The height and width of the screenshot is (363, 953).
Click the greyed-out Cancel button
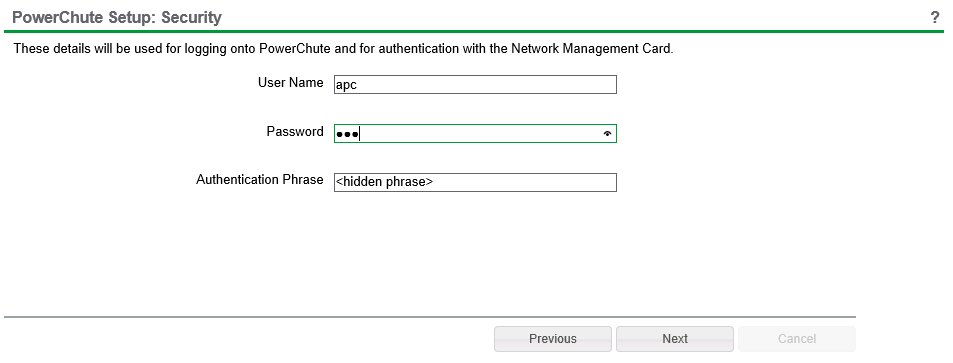click(x=797, y=339)
